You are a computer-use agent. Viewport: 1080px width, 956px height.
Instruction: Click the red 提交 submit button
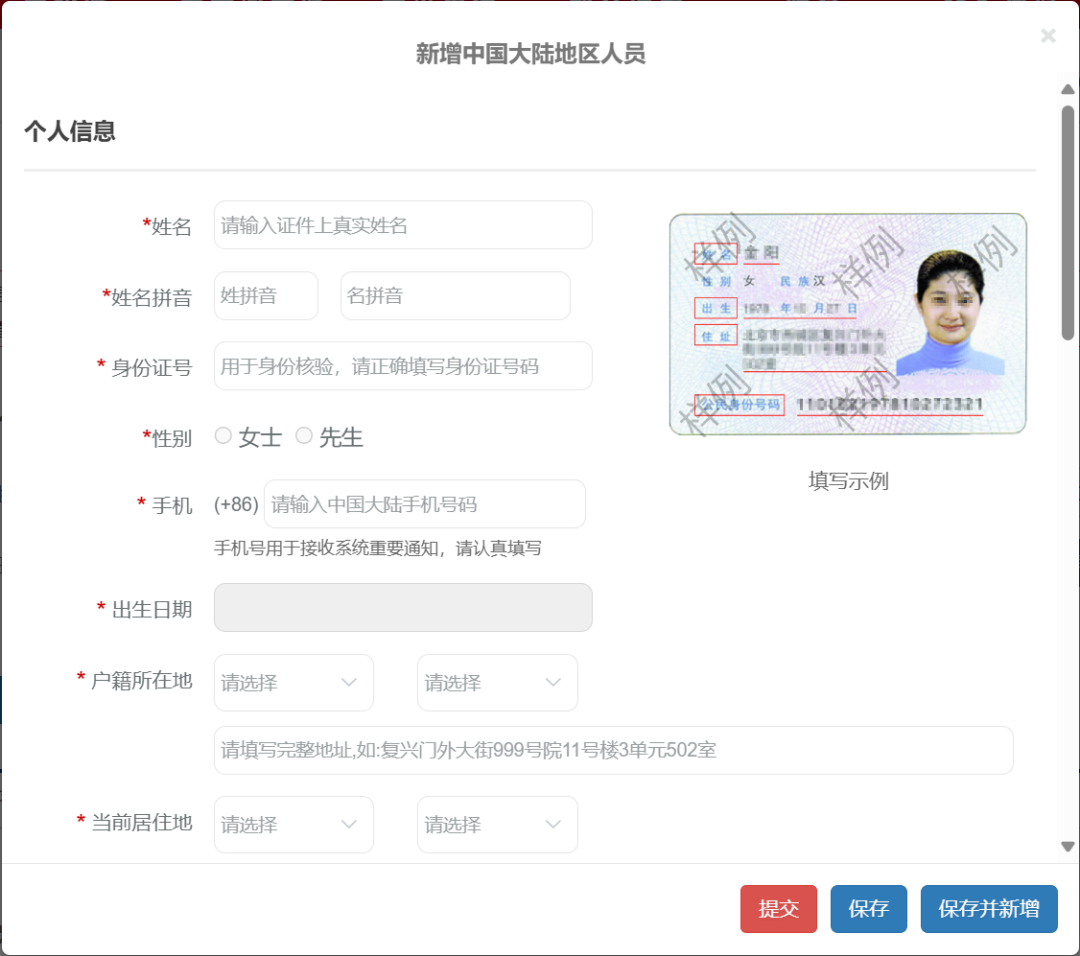[x=778, y=909]
